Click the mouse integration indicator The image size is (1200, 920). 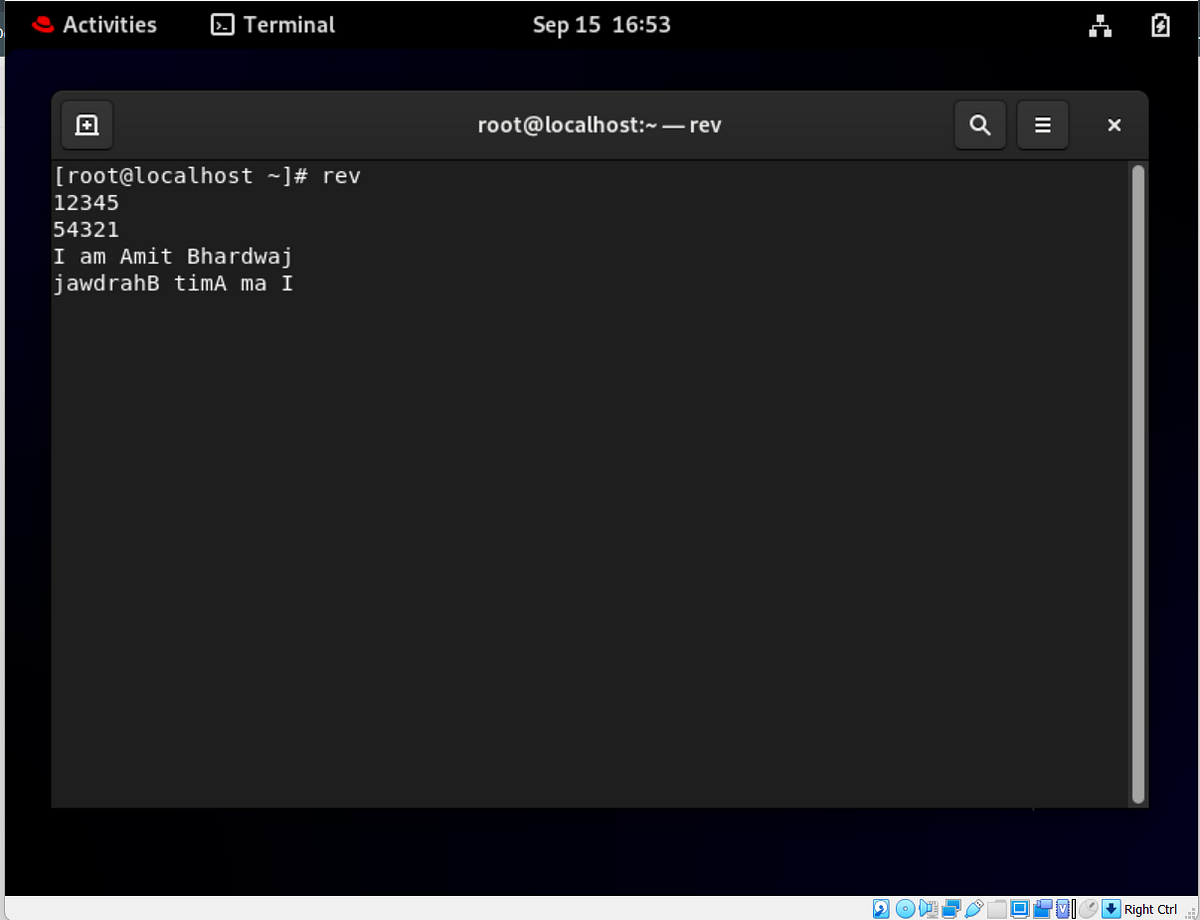click(1087, 908)
